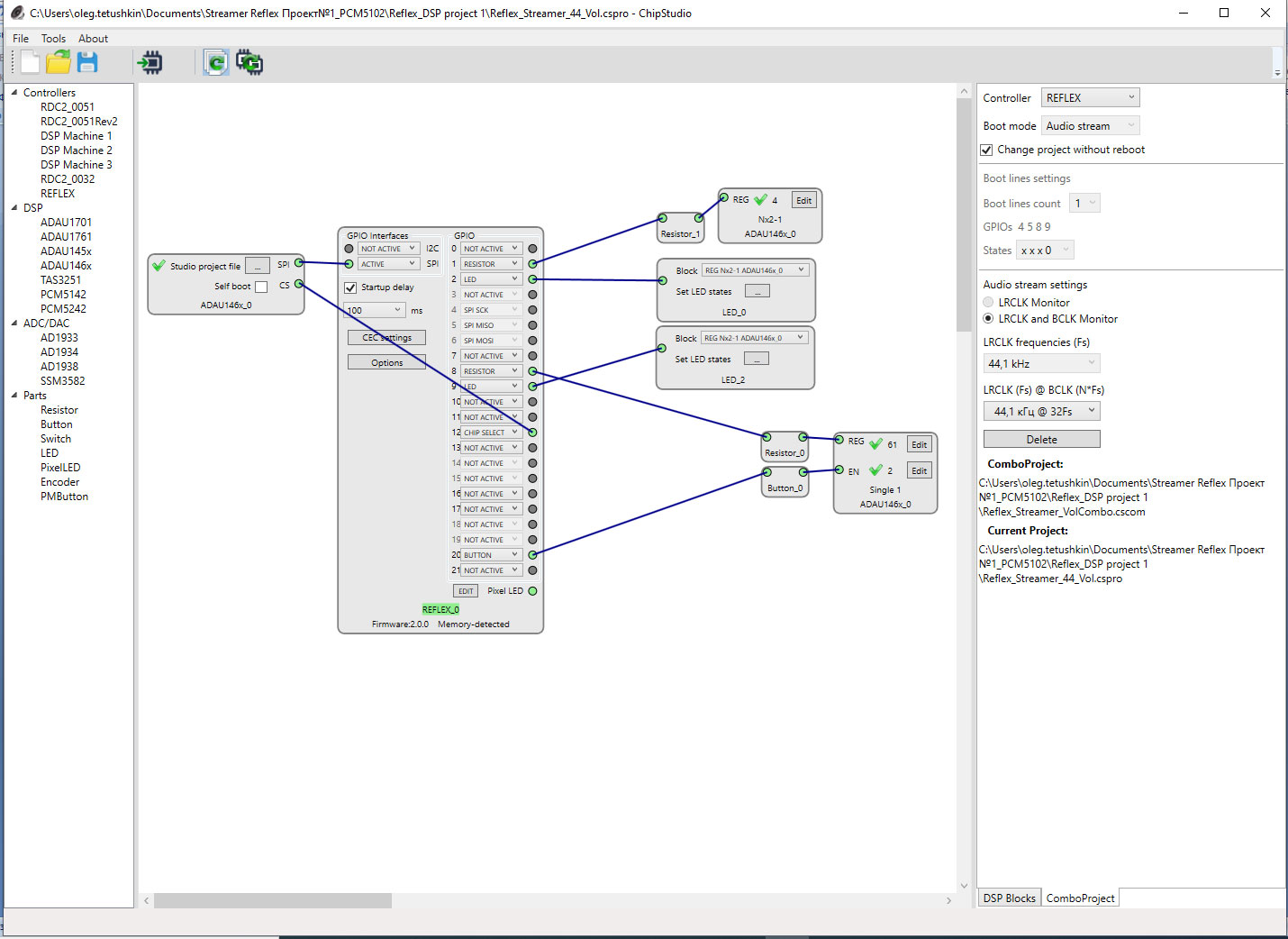Screen dimensions: 1288x939
Task: Click Studio project file browse button
Action: [x=257, y=266]
